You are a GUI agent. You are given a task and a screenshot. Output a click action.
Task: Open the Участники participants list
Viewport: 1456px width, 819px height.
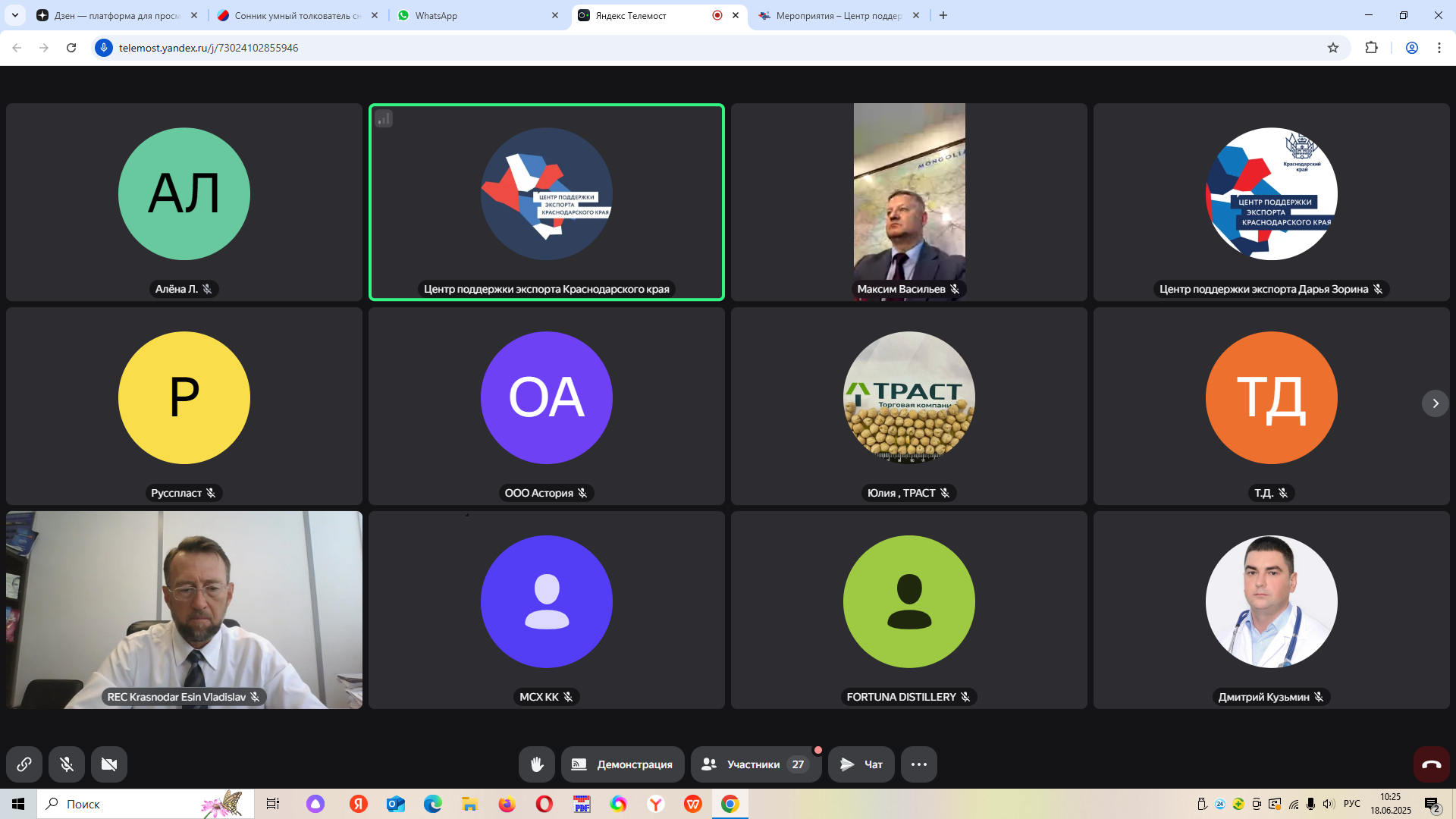pos(755,764)
